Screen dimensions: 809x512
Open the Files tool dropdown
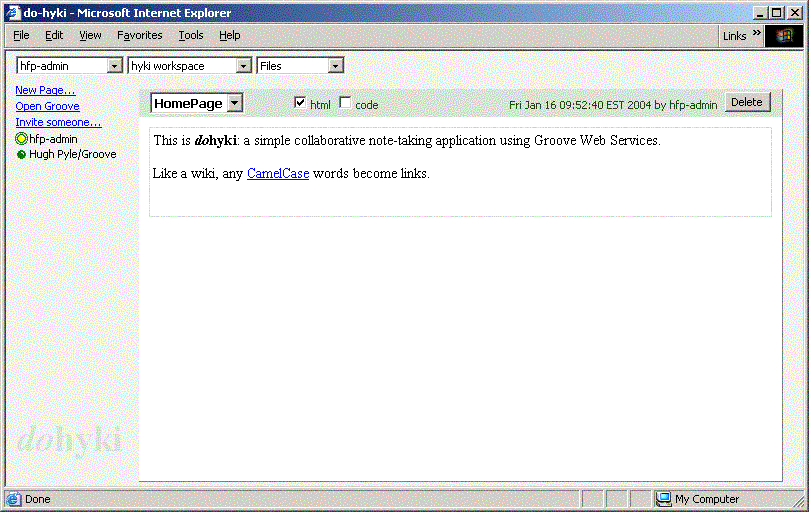click(x=335, y=66)
